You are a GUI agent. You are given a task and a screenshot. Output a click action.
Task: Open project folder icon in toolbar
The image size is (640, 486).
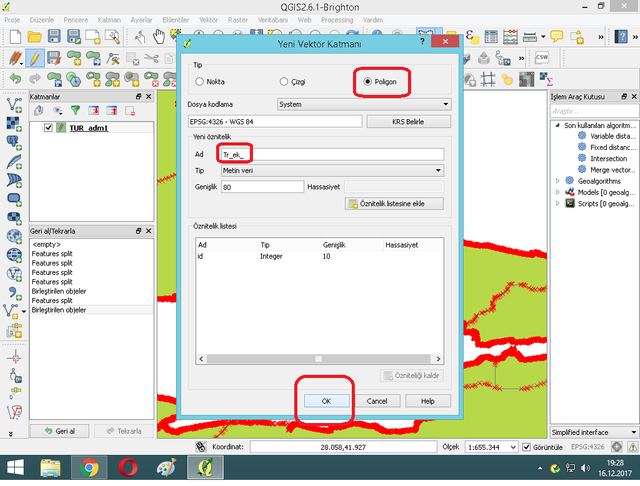(35, 37)
